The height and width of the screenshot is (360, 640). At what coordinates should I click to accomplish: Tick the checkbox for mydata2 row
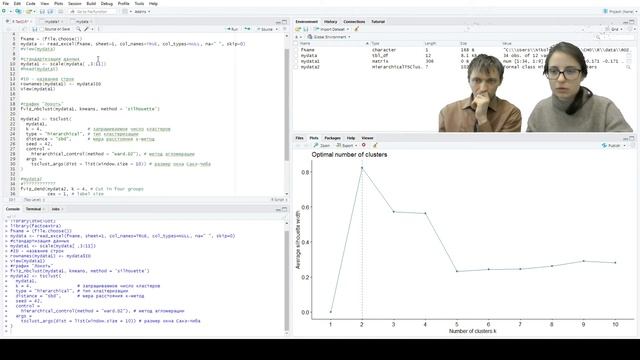[x=296, y=67]
